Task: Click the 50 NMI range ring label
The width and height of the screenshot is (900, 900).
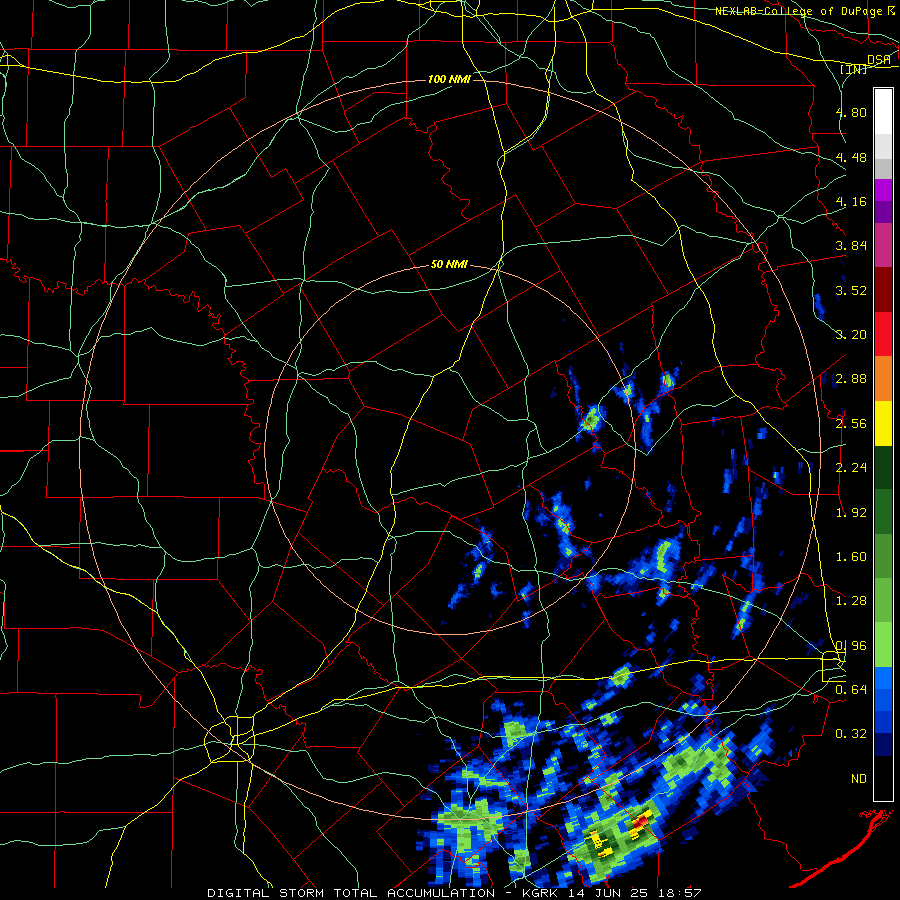Action: [449, 264]
